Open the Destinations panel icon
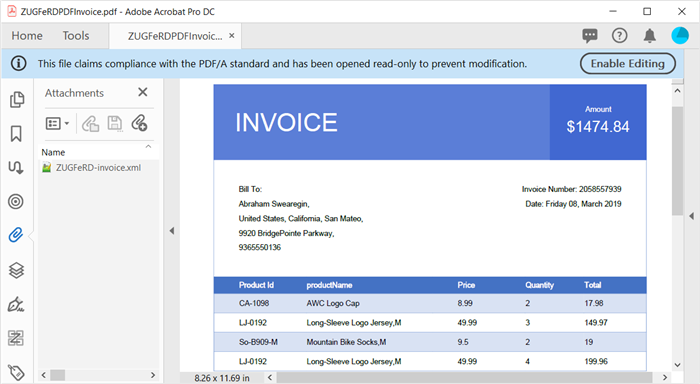 tap(16, 167)
